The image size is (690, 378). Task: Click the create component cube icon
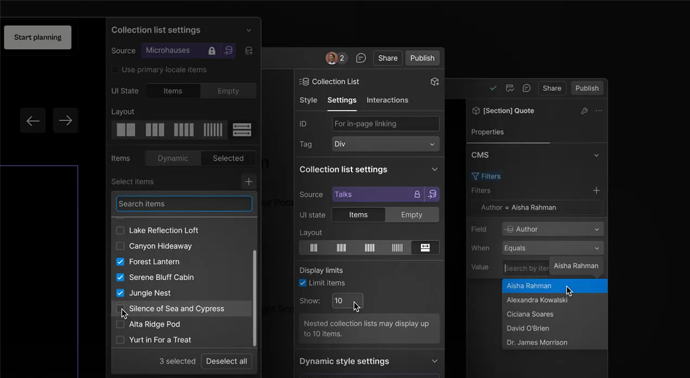click(435, 81)
